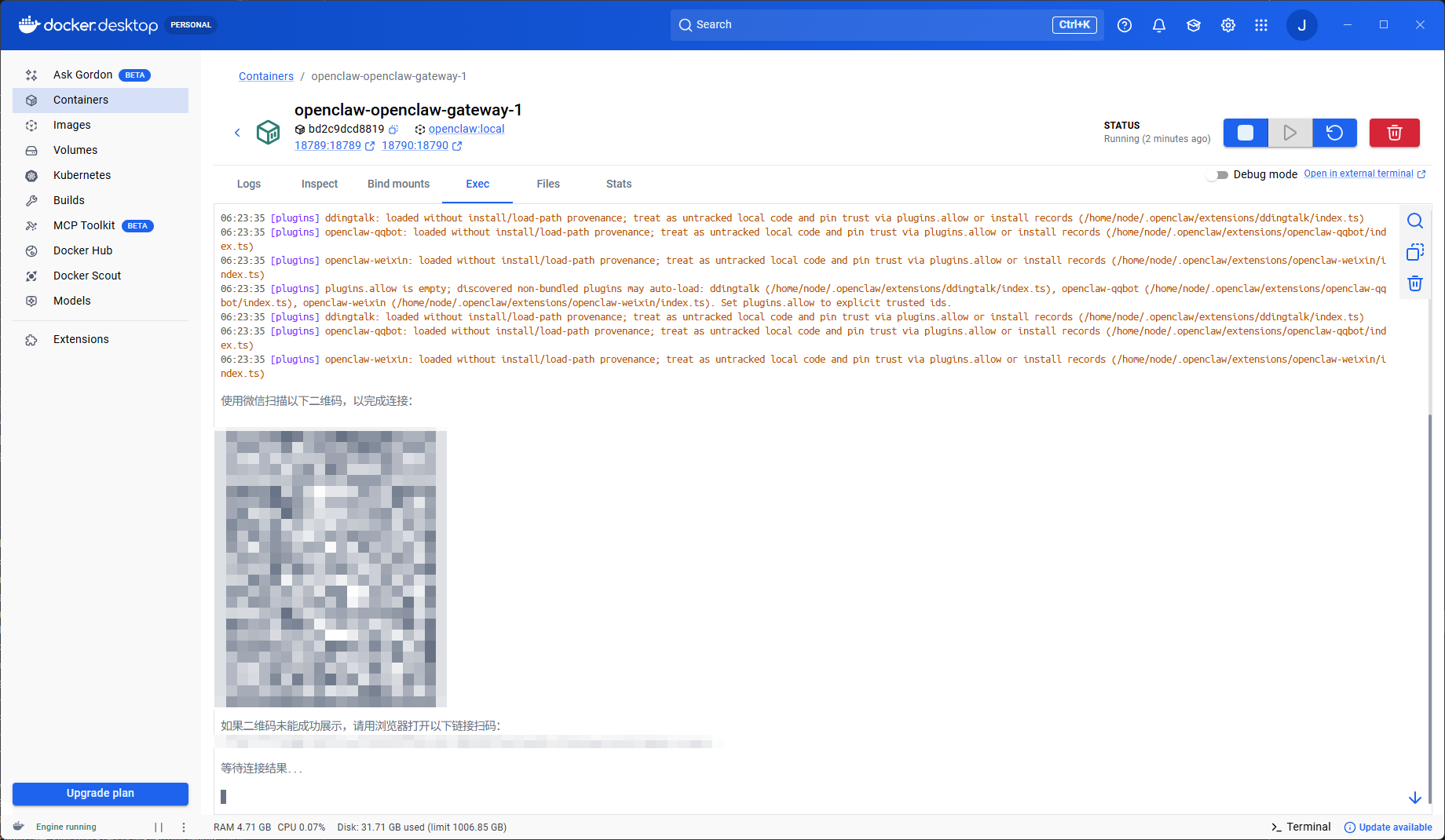Click the blurred QR code image
Screen dimensions: 1445x840
tap(331, 567)
